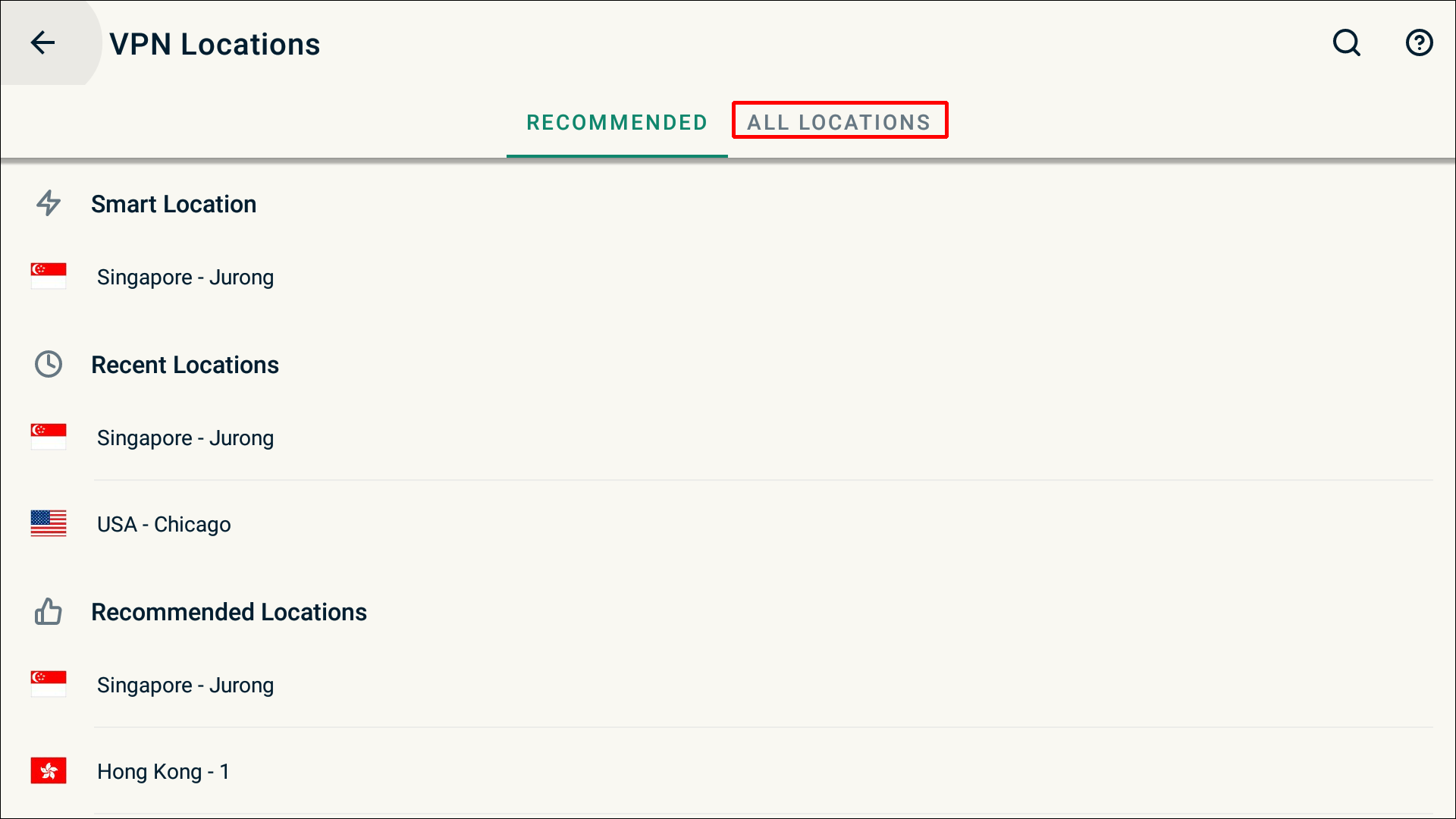Pick Singapore - Jurong under Recommended Locations
The width and height of the screenshot is (1456, 819).
coord(185,686)
